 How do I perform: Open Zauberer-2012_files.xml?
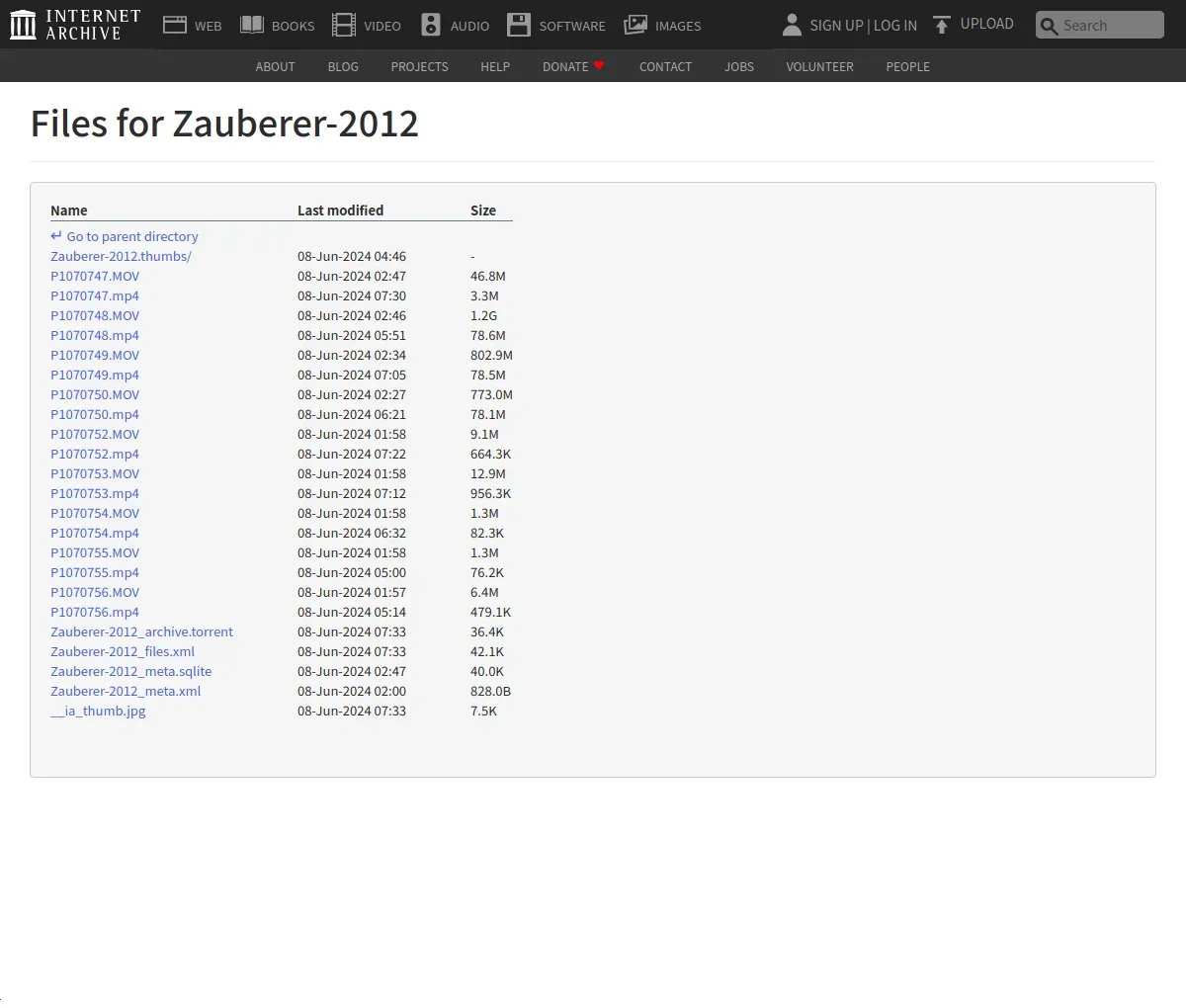tap(123, 651)
